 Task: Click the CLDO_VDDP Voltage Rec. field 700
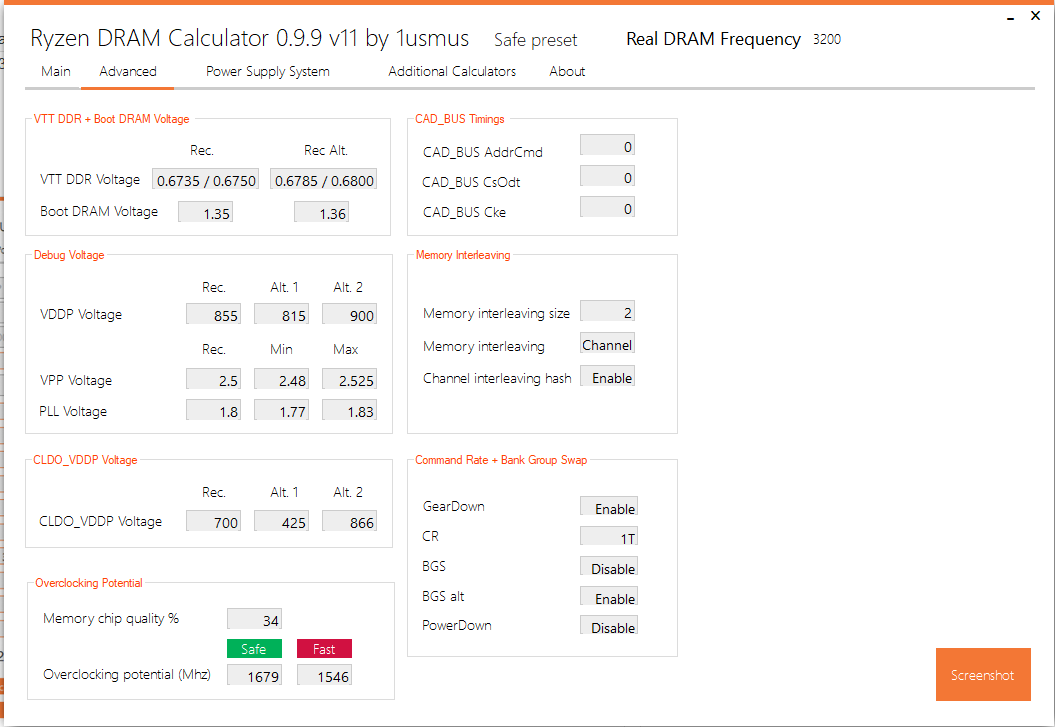click(x=214, y=521)
